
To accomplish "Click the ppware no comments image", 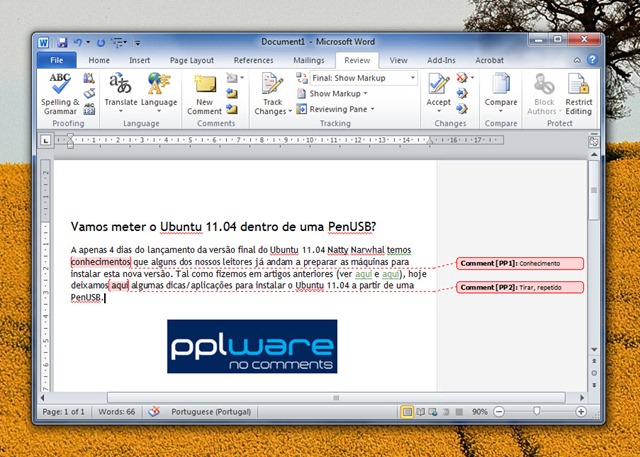I will (x=252, y=346).
